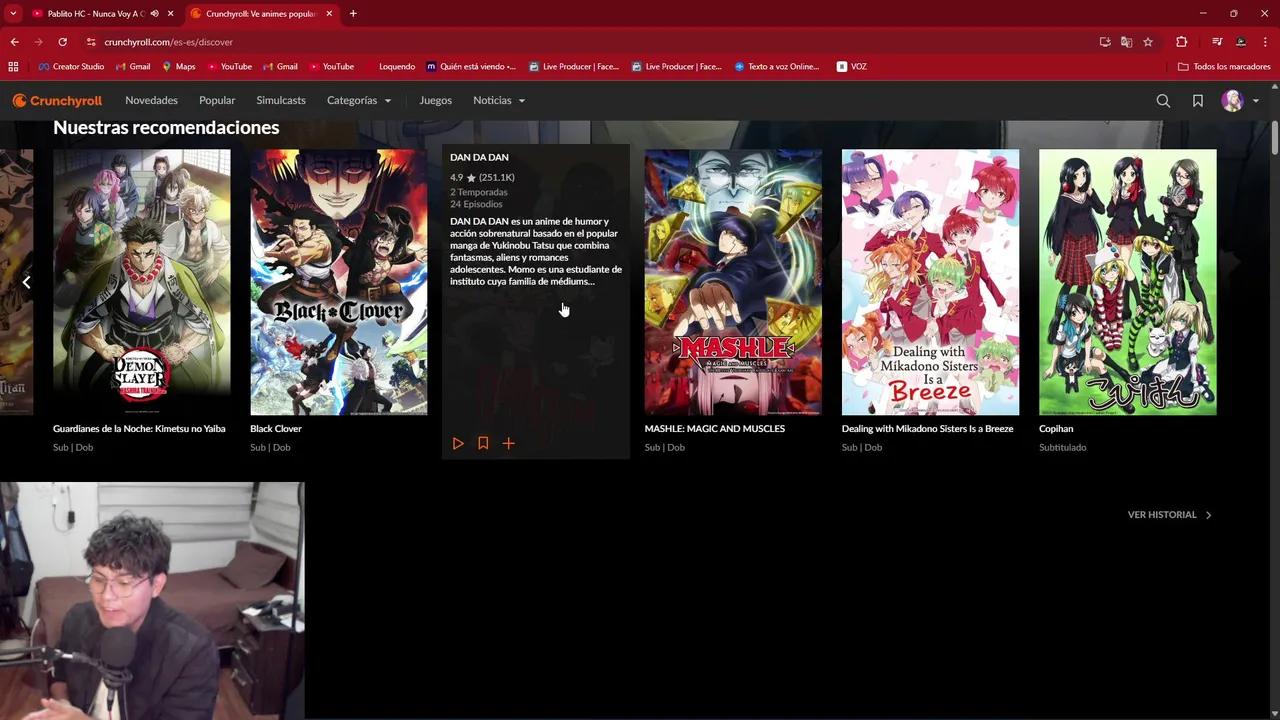Click the browser back arrow

(x=14, y=42)
